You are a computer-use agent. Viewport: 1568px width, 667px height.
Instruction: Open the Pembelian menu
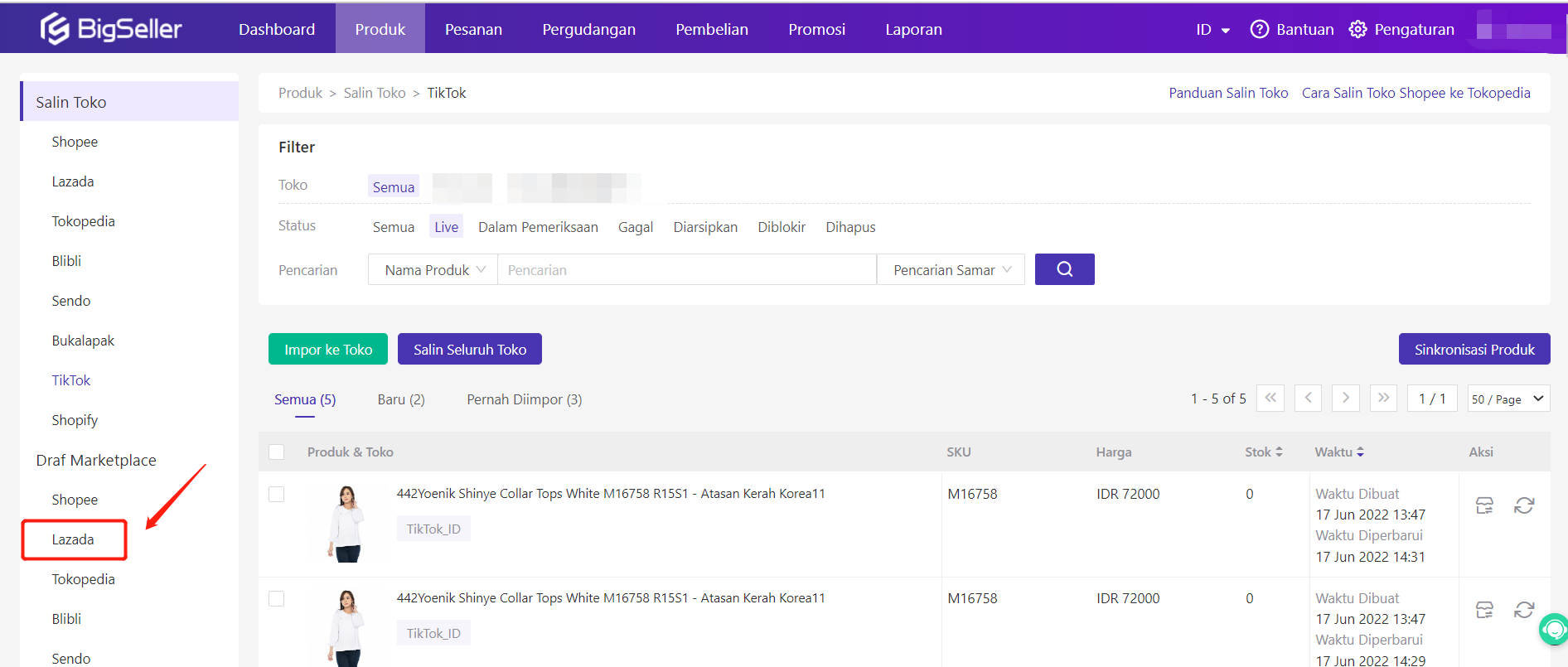pos(712,29)
